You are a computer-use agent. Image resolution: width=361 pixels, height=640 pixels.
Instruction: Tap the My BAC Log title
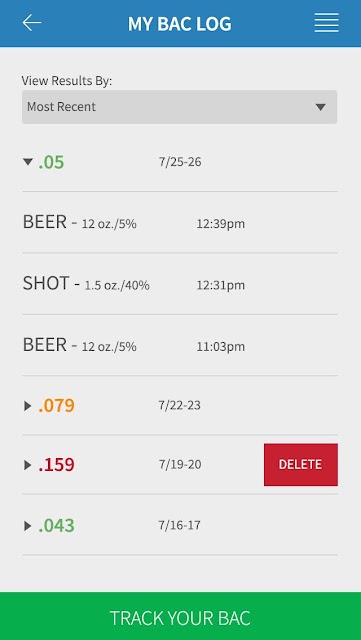180,24
